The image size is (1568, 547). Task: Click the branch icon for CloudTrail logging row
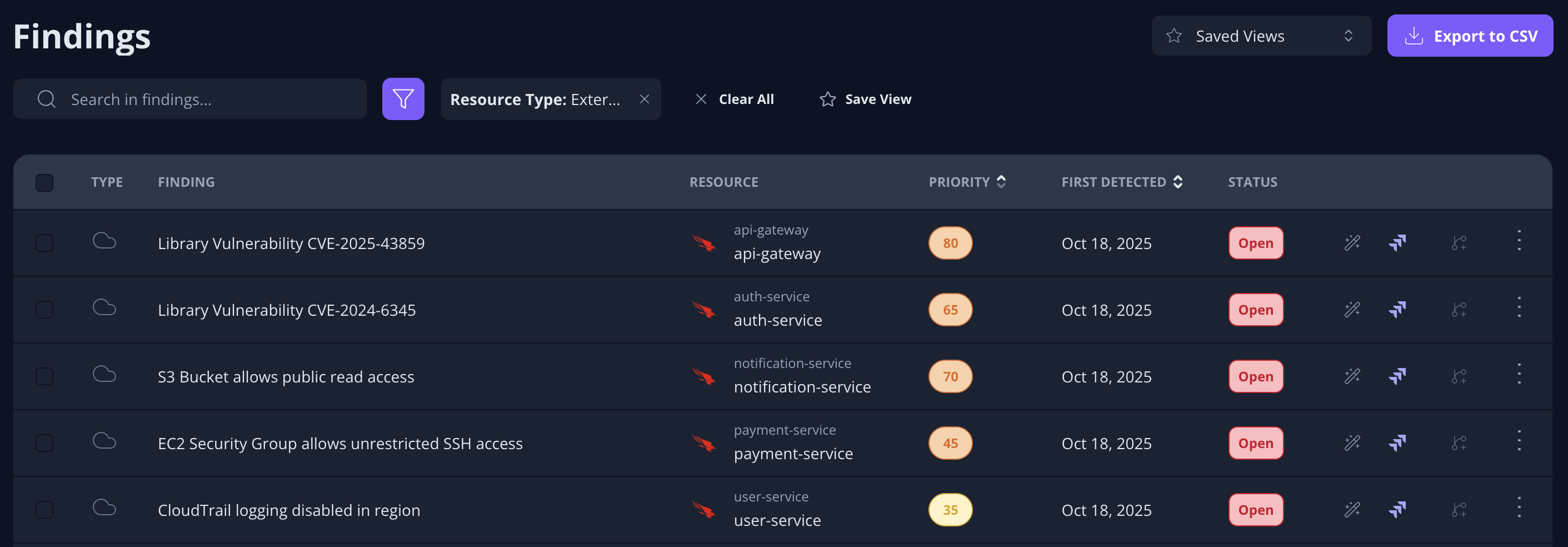coord(1459,510)
